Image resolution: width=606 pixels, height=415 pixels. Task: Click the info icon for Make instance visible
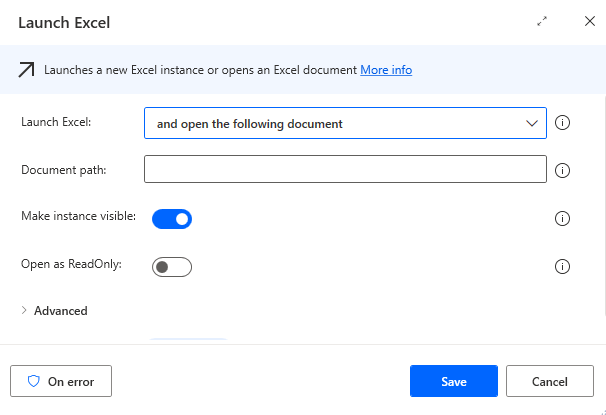[x=562, y=218]
